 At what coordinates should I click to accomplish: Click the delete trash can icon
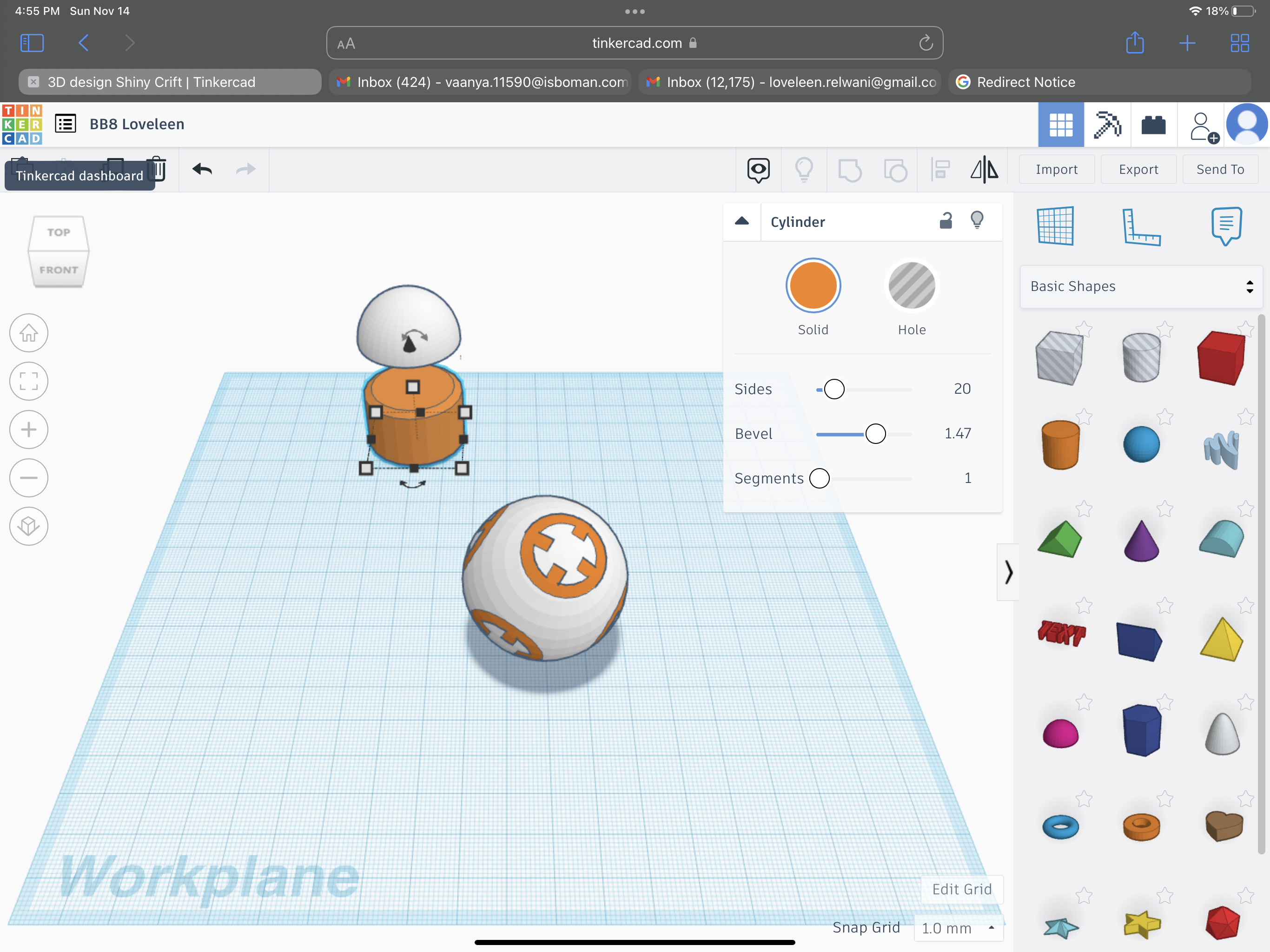click(157, 169)
